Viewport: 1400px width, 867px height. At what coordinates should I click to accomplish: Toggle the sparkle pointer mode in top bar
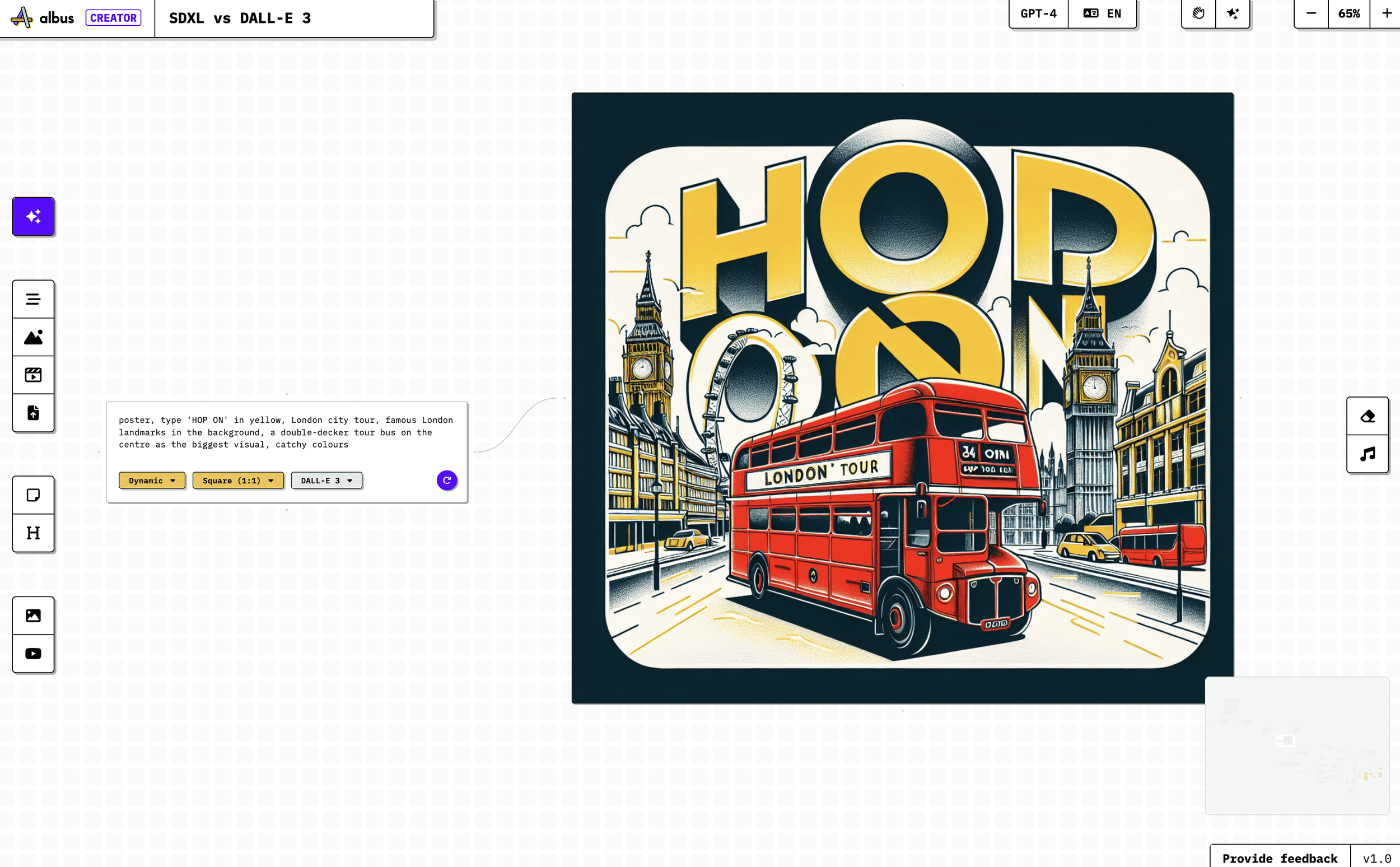pyautogui.click(x=1233, y=13)
